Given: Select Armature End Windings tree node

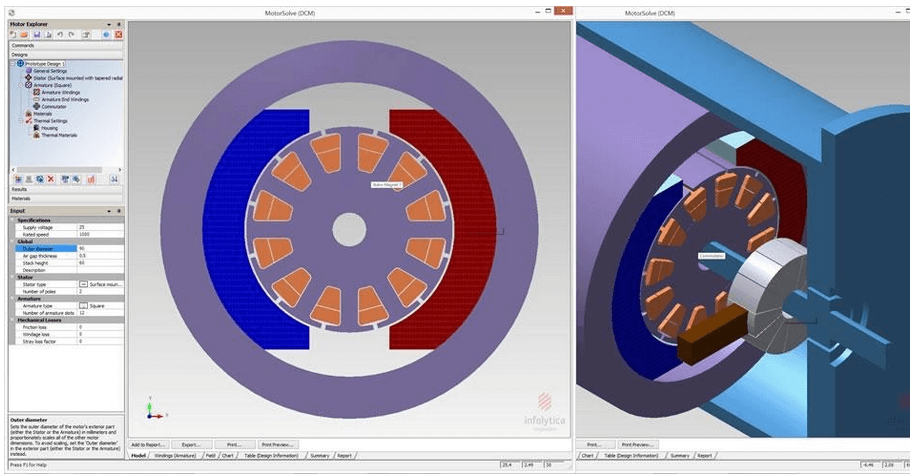Looking at the screenshot, I should click(x=65, y=99).
